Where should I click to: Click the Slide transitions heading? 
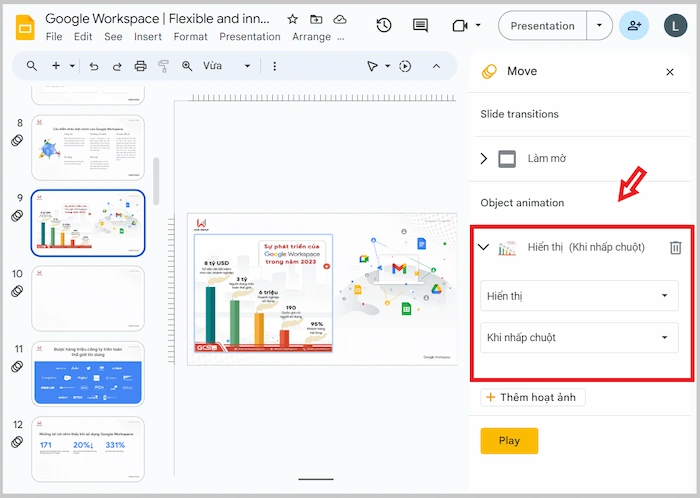[519, 114]
